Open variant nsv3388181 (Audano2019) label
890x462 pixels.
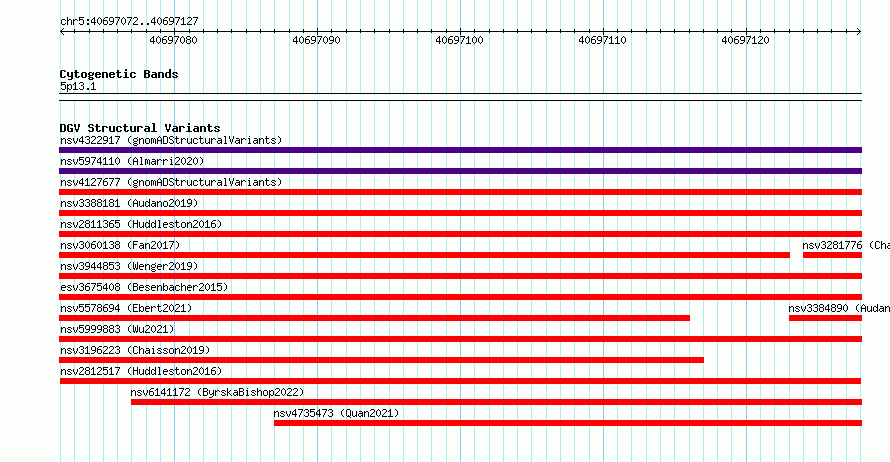[x=129, y=203]
